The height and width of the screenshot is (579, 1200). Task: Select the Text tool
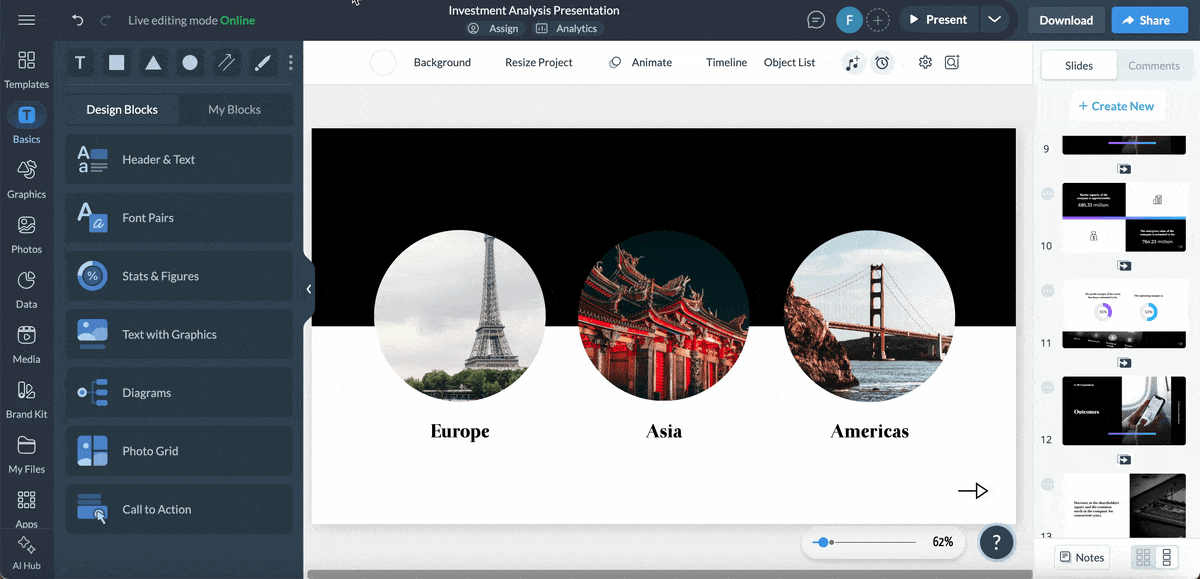(79, 62)
